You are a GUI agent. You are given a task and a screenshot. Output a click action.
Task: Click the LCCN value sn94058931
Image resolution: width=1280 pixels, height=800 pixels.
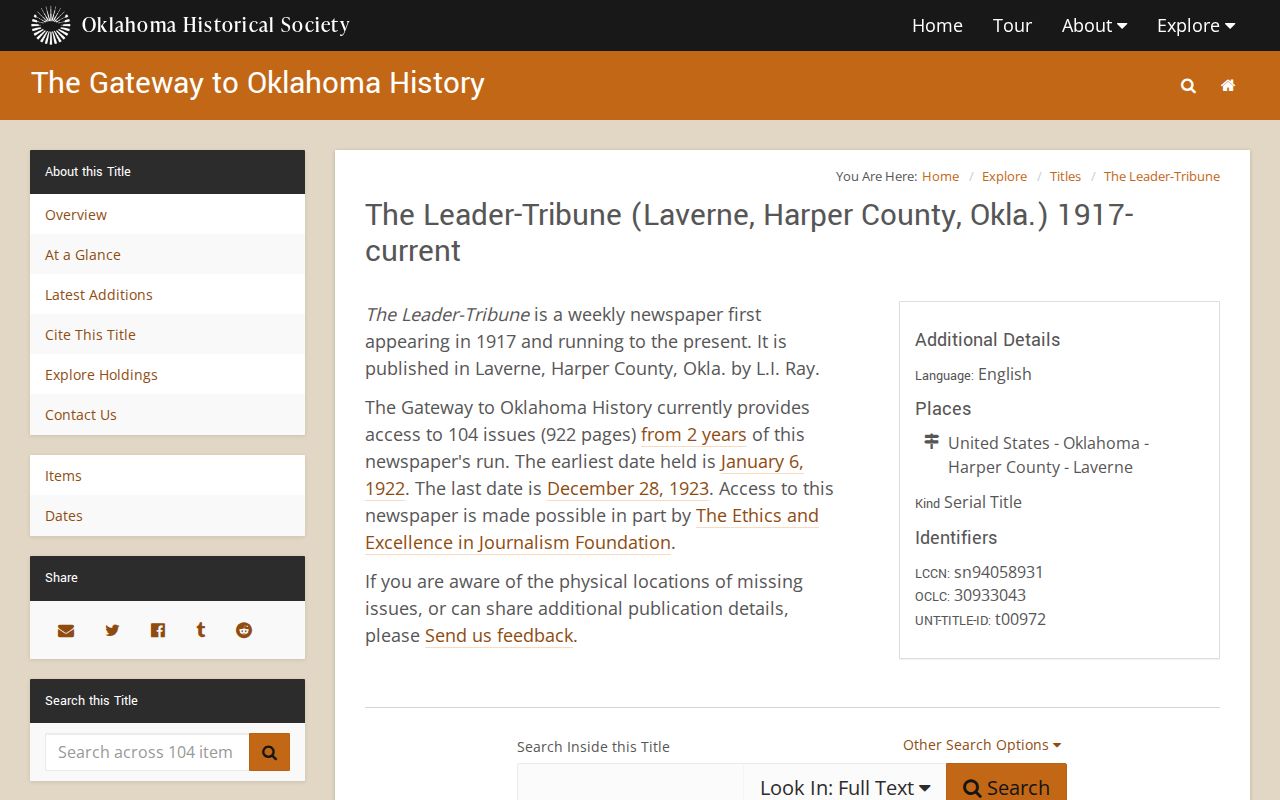998,573
